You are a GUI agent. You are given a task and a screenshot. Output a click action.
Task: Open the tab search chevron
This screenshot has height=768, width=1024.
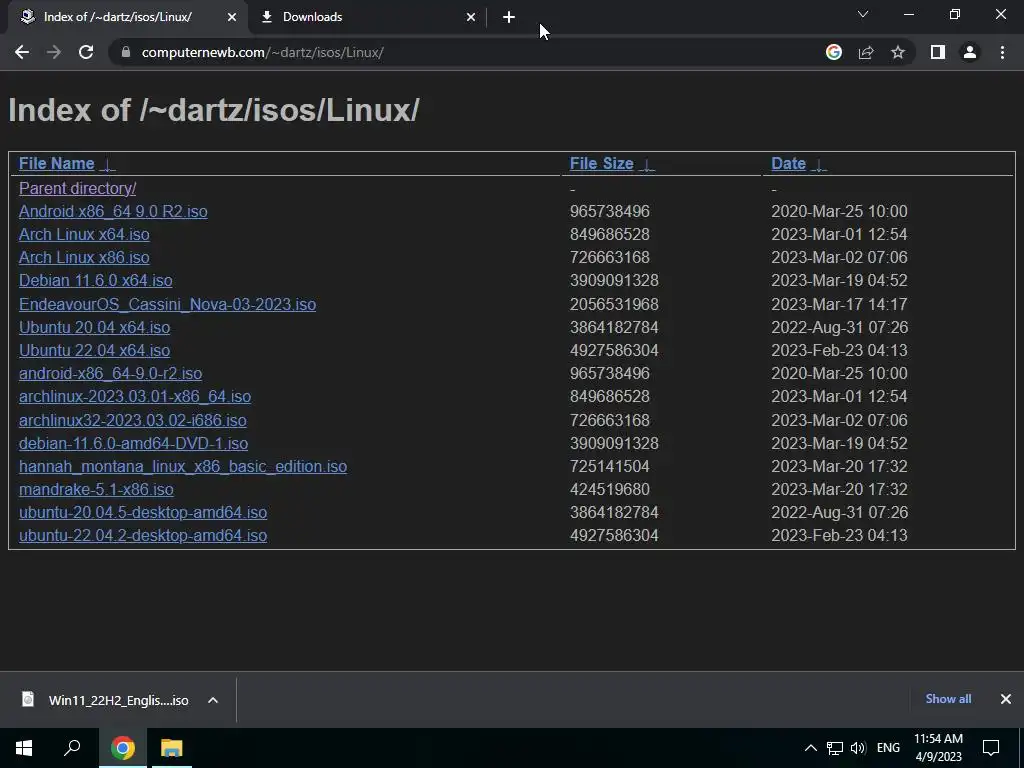coord(863,14)
